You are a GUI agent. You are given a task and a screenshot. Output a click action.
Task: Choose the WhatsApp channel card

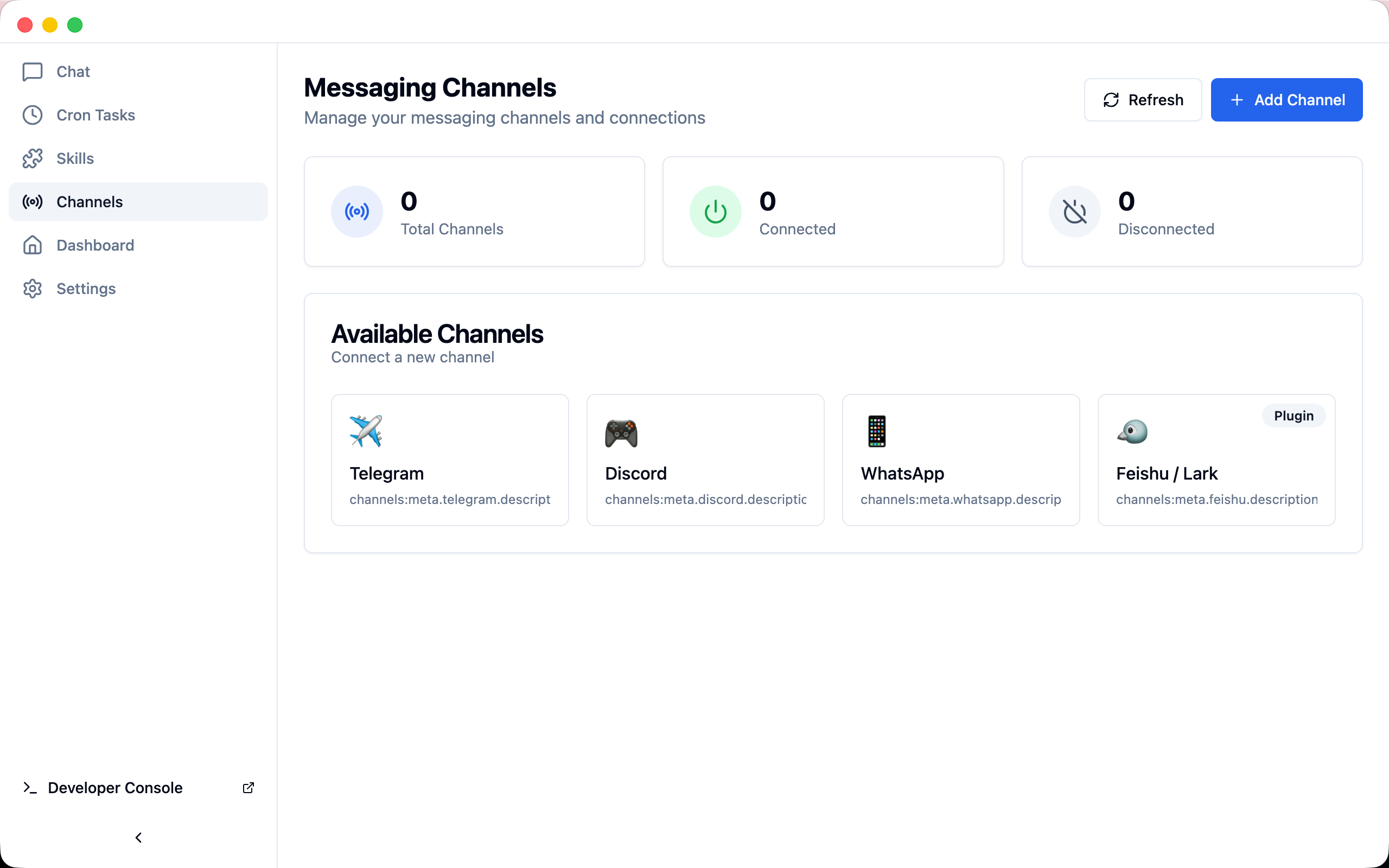(x=960, y=459)
